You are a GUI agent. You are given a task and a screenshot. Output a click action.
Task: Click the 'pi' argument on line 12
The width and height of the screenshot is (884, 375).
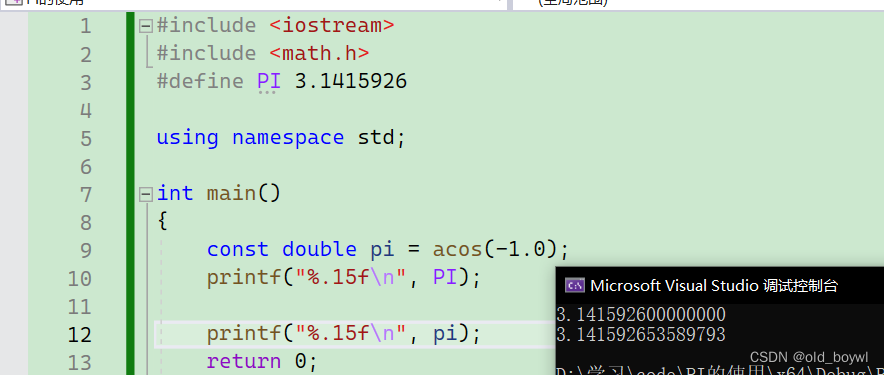point(444,335)
